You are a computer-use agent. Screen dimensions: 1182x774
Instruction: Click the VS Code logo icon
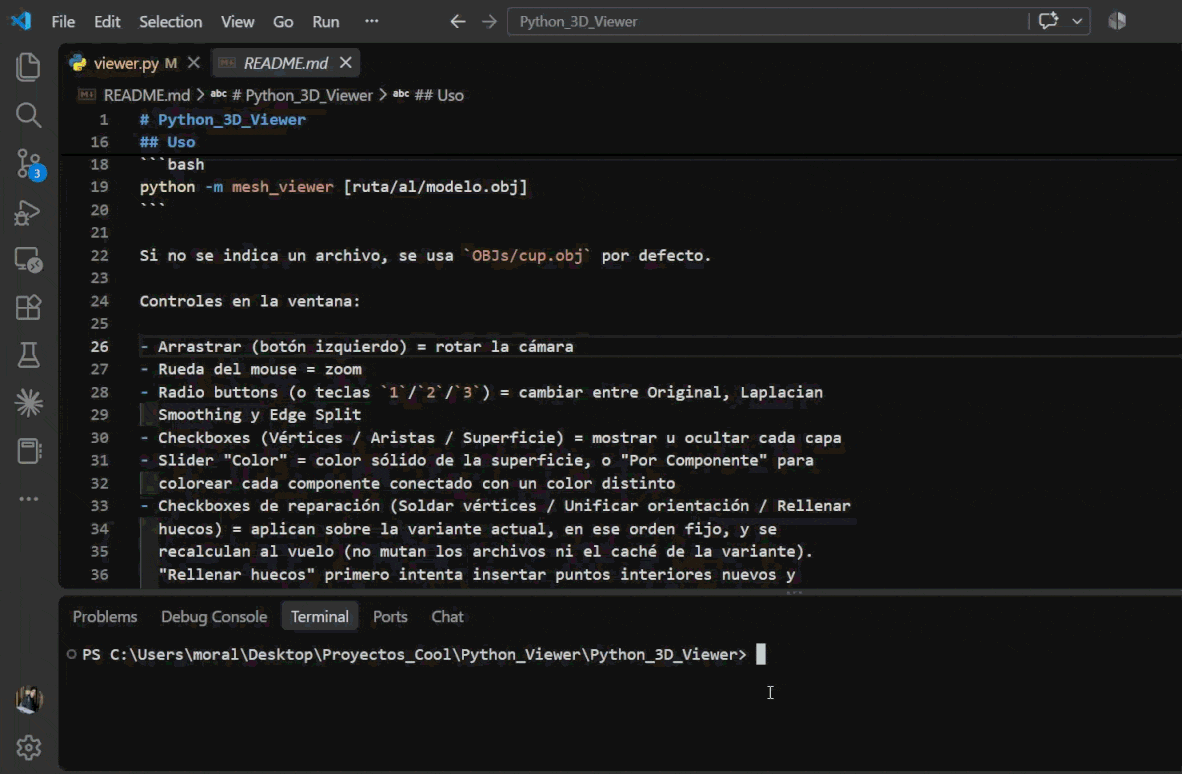pyautogui.click(x=21, y=20)
